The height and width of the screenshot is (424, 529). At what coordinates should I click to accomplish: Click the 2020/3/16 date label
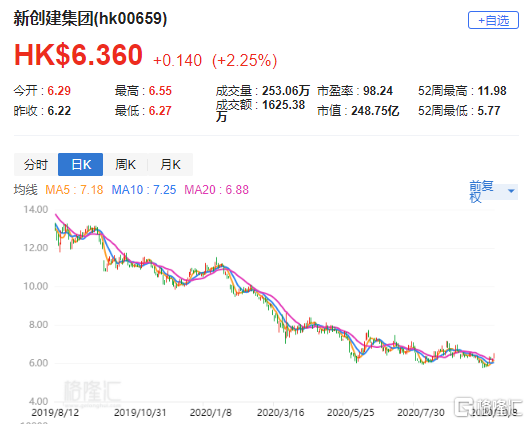coord(281,413)
